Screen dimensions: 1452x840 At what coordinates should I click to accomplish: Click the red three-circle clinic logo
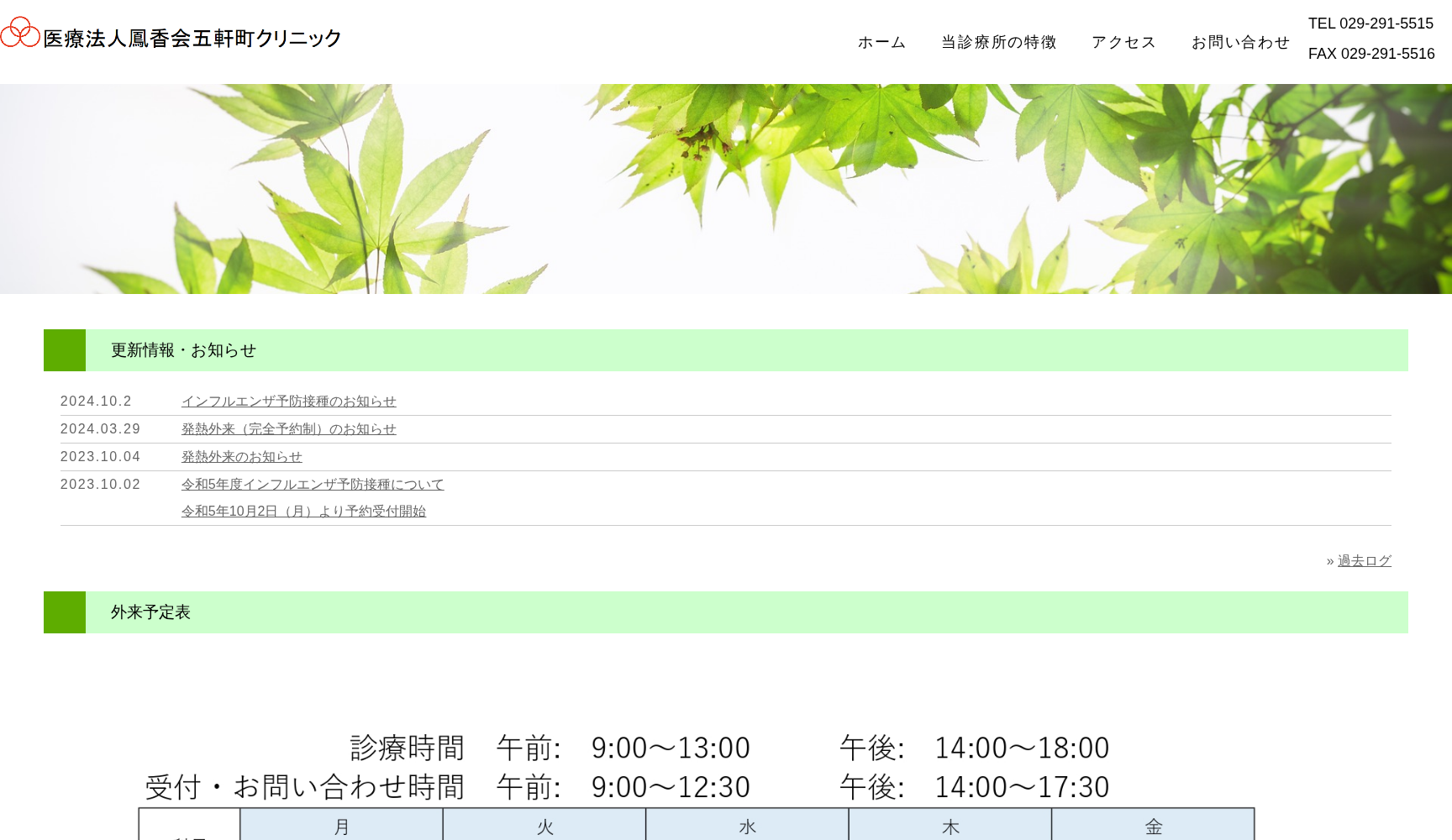point(20,33)
